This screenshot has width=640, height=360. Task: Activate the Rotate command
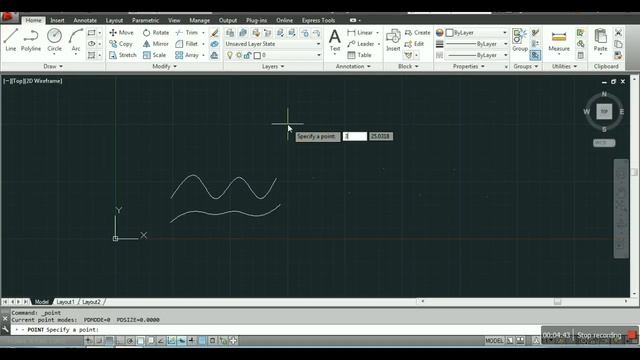point(156,33)
